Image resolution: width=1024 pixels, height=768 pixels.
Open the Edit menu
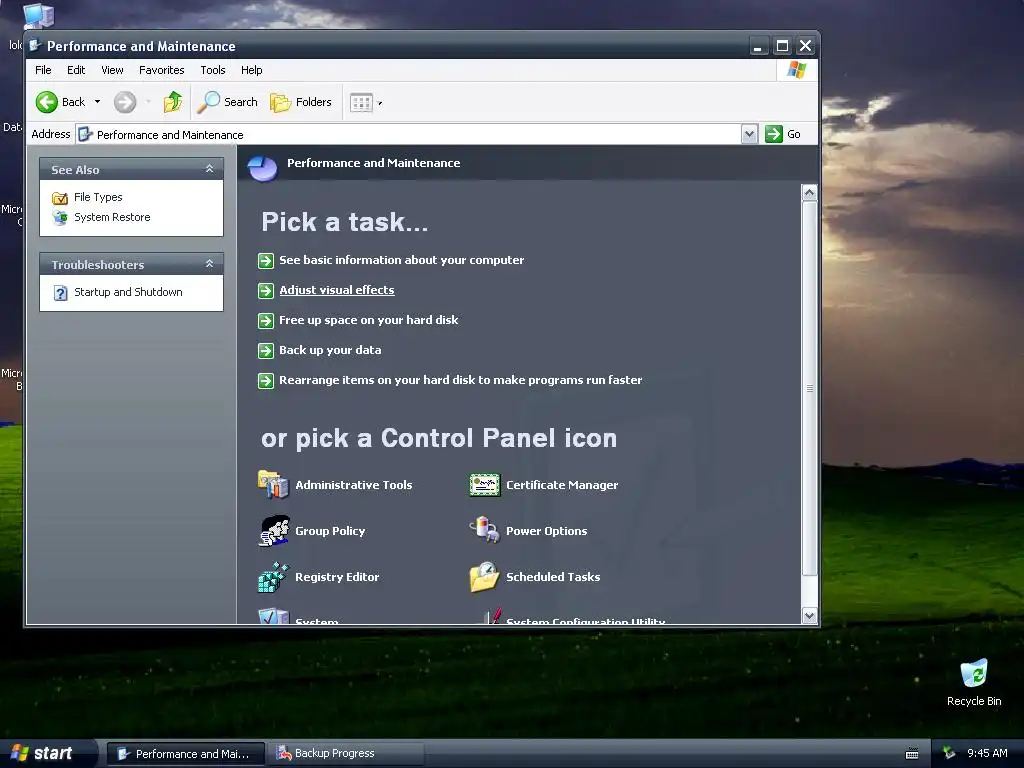[x=76, y=70]
